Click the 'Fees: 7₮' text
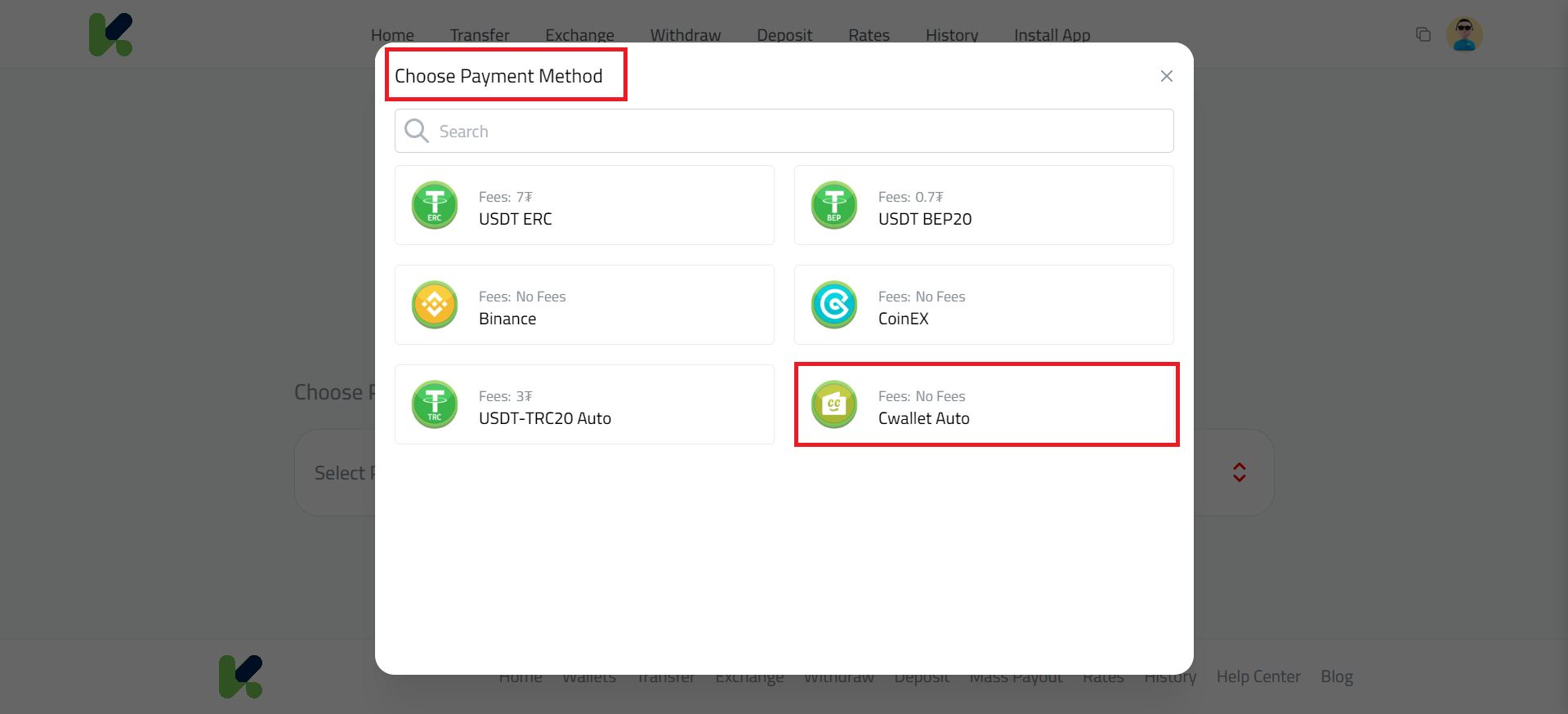 point(505,197)
